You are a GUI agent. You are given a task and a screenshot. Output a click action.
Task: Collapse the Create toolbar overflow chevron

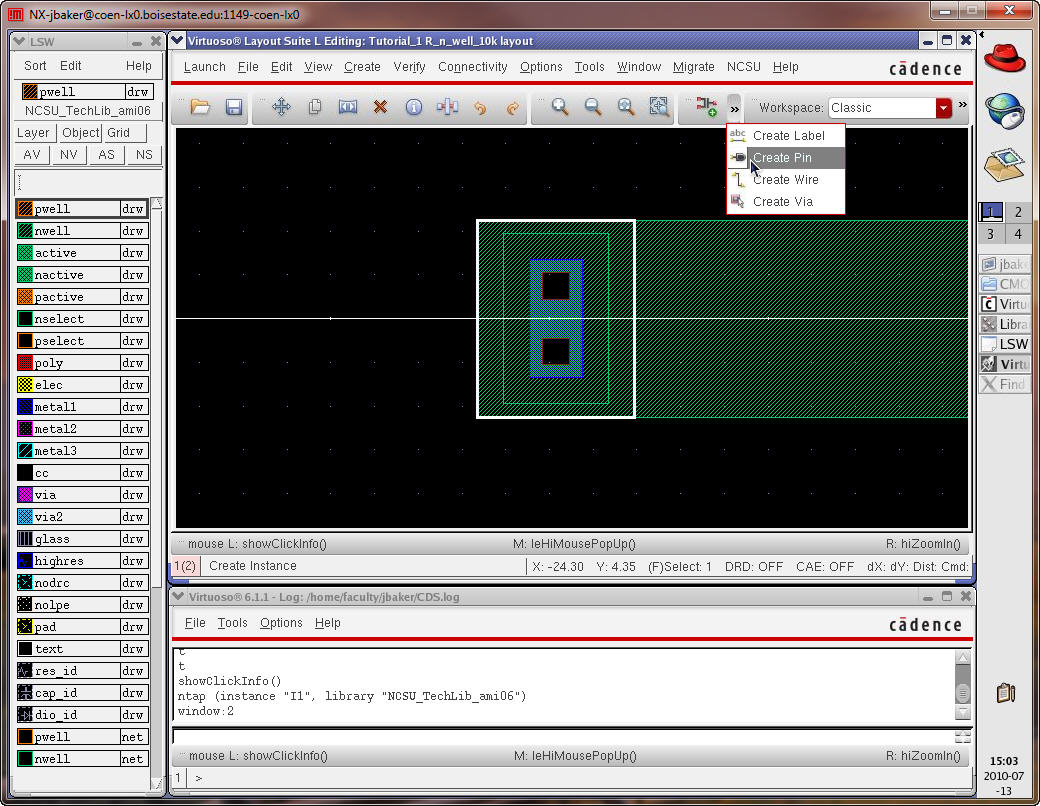(x=734, y=107)
